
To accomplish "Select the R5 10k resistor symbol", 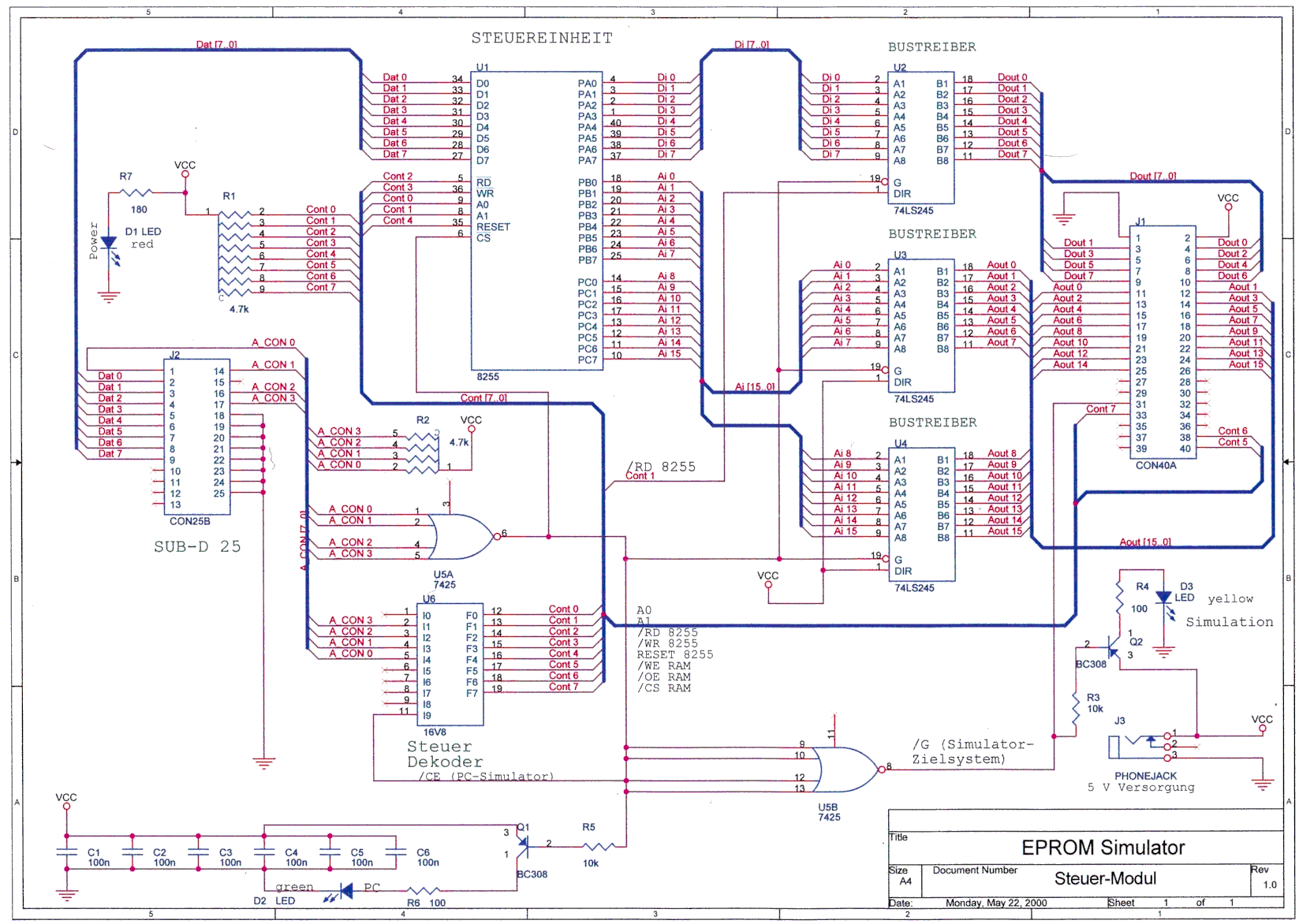I will (x=598, y=848).
